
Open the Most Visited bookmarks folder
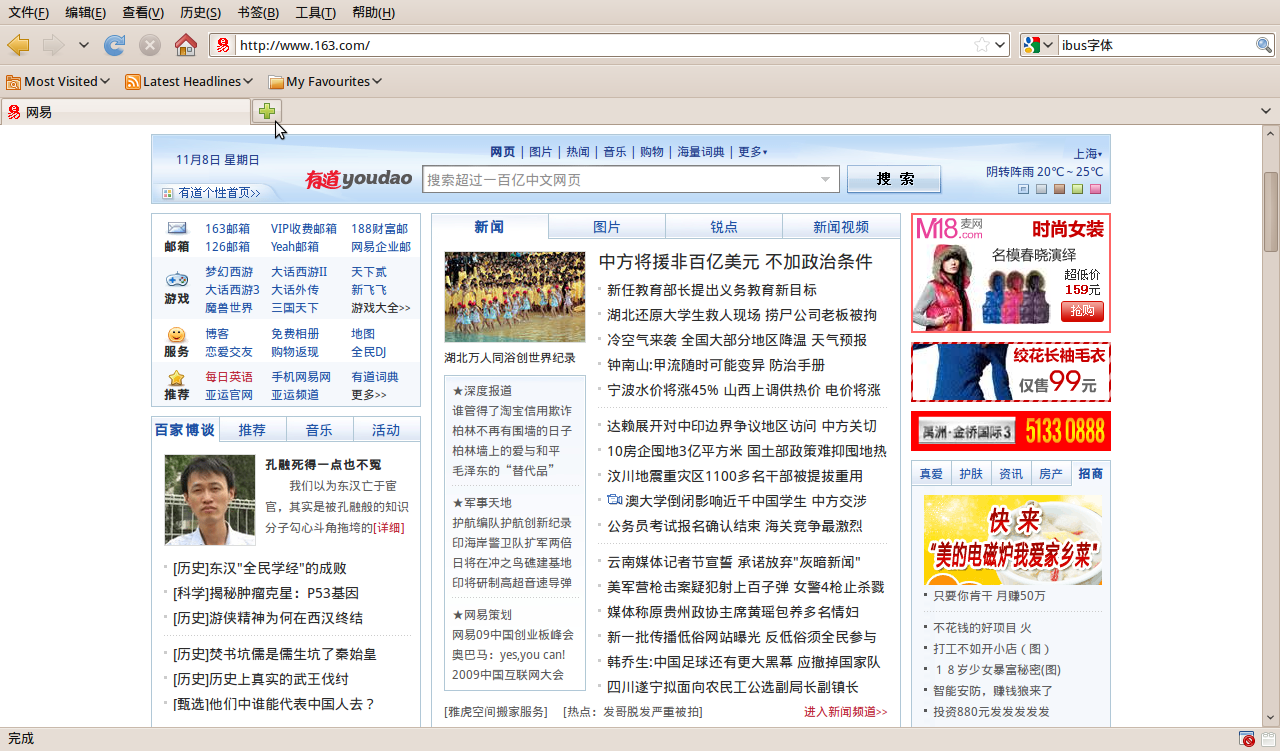pyautogui.click(x=58, y=81)
